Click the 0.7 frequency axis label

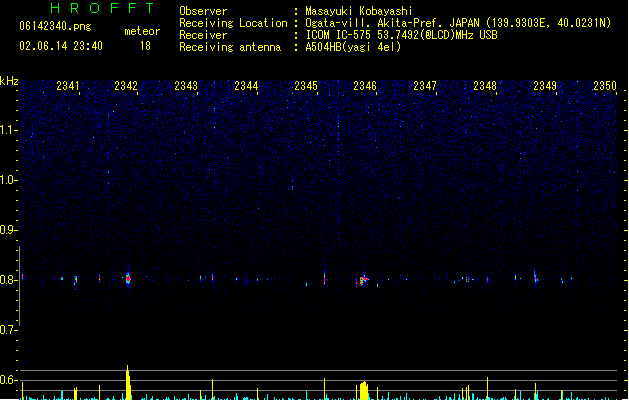tap(8, 330)
